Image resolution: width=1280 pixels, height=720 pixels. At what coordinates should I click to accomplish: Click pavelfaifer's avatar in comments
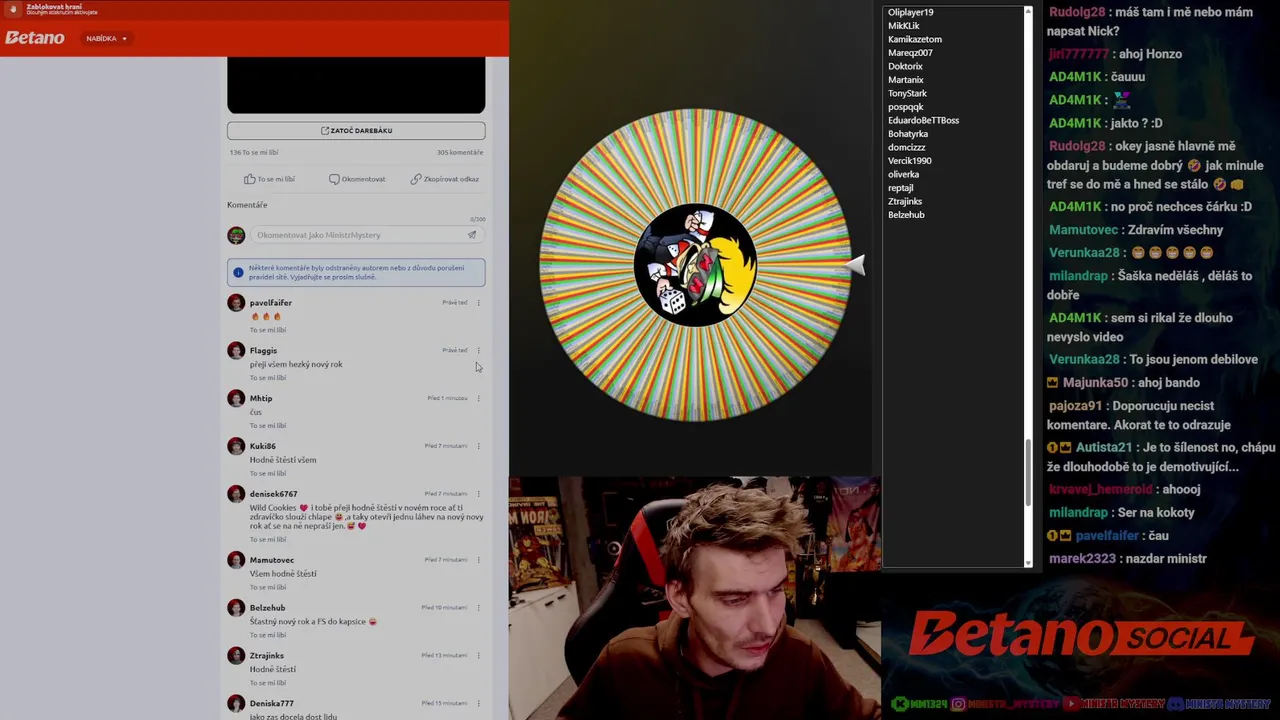236,303
